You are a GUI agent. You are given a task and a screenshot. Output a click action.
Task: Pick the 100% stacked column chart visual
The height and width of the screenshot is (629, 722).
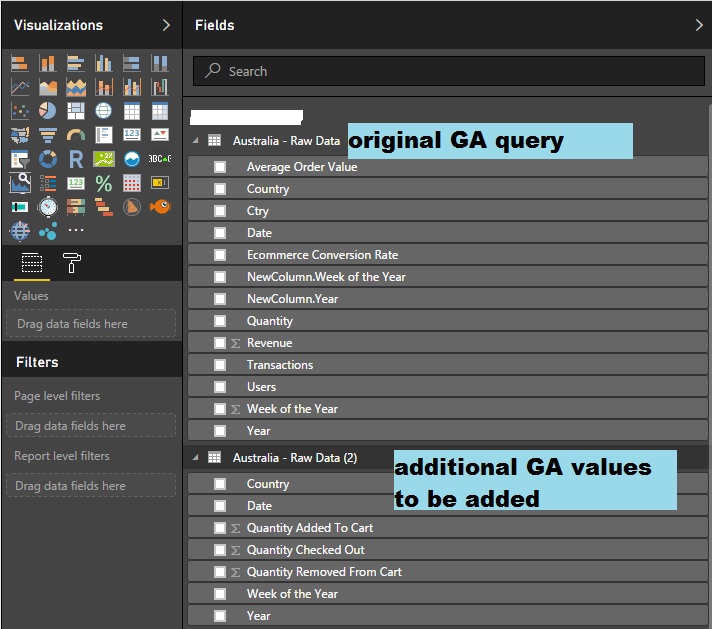pyautogui.click(x=160, y=63)
